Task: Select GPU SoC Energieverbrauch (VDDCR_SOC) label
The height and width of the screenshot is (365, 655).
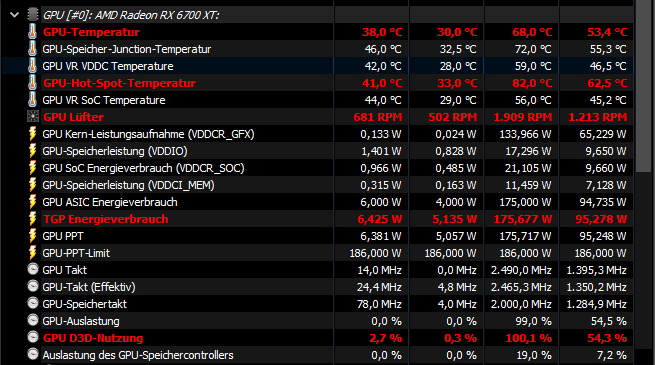Action: tap(143, 168)
